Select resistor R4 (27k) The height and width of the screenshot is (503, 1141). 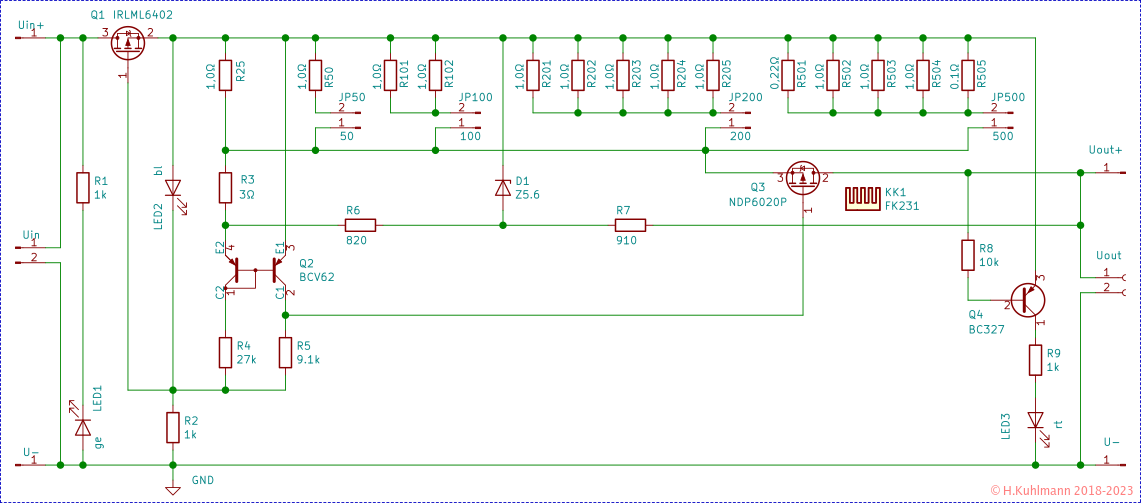[225, 352]
